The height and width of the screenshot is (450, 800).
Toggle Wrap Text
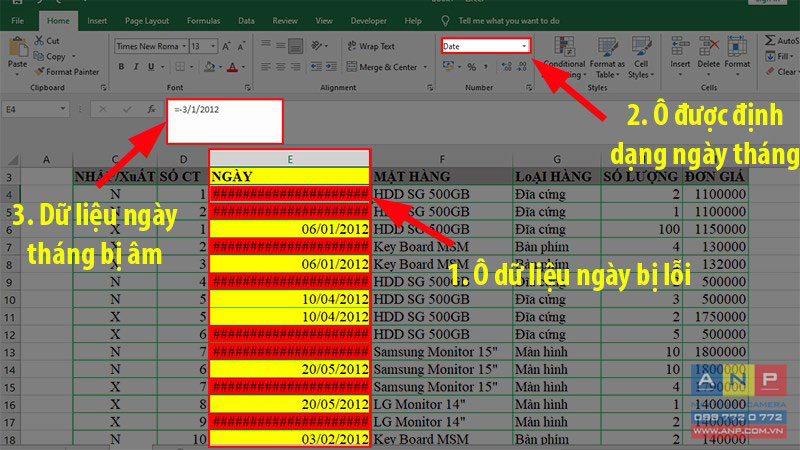tap(371, 46)
